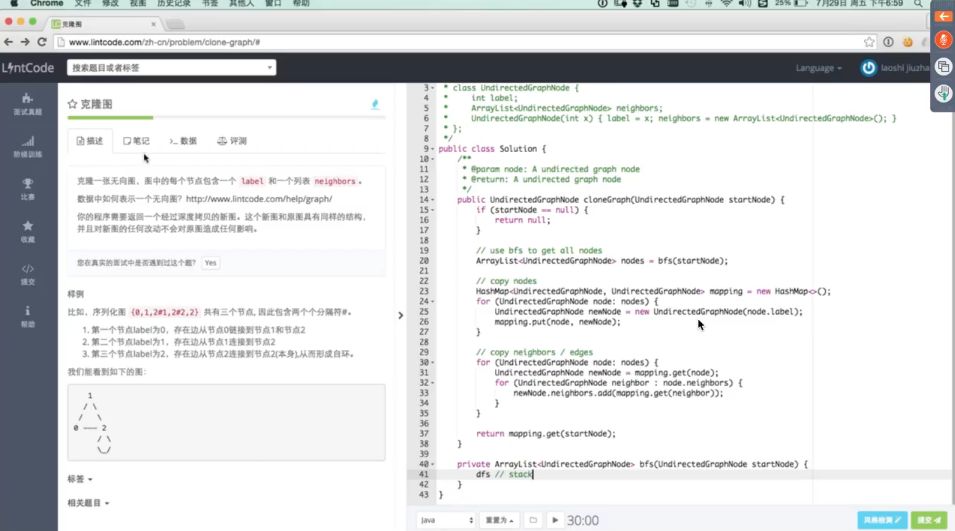Open the 重置为 reset dropdown
The width and height of the screenshot is (955, 531).
pos(500,520)
